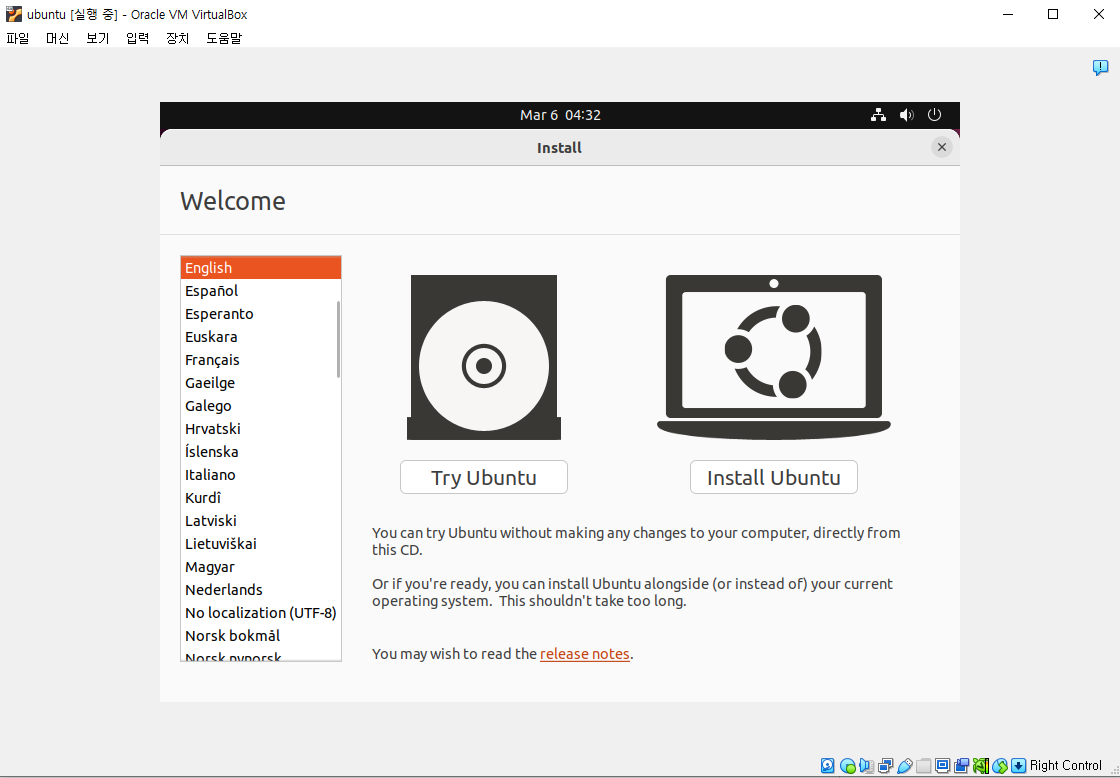Click the video recording indicator icon
The width and height of the screenshot is (1120, 778).
point(961,766)
